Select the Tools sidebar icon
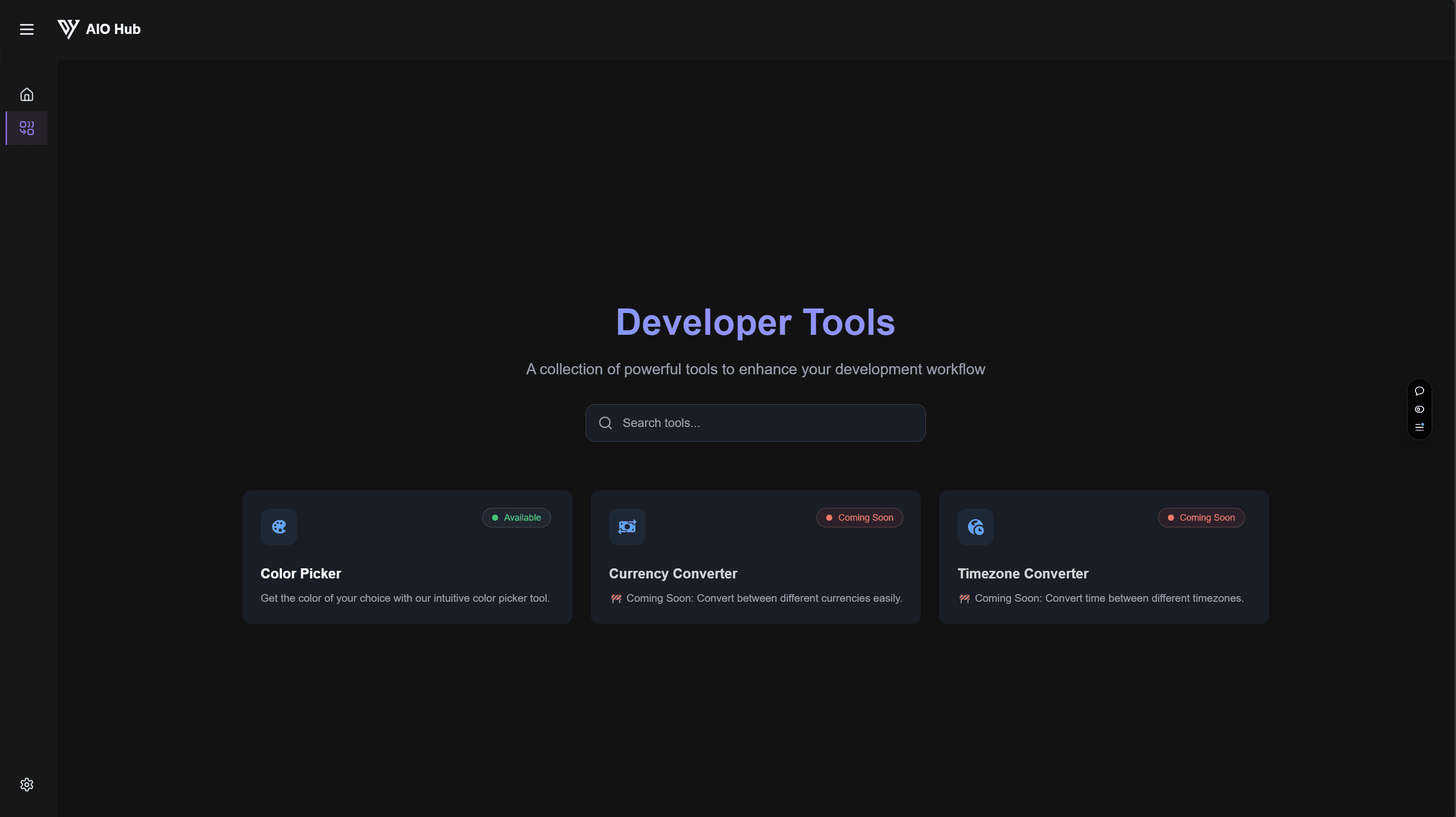1456x817 pixels. click(x=26, y=128)
